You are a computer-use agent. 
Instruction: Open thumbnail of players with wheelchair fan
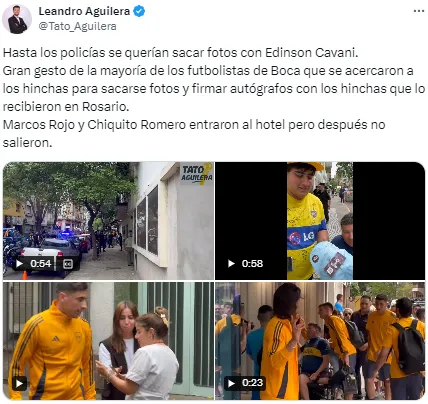tap(320, 341)
